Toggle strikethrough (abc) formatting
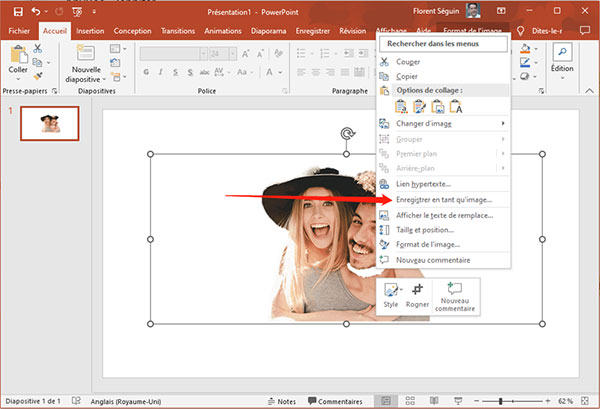The image size is (600, 409). pos(205,72)
